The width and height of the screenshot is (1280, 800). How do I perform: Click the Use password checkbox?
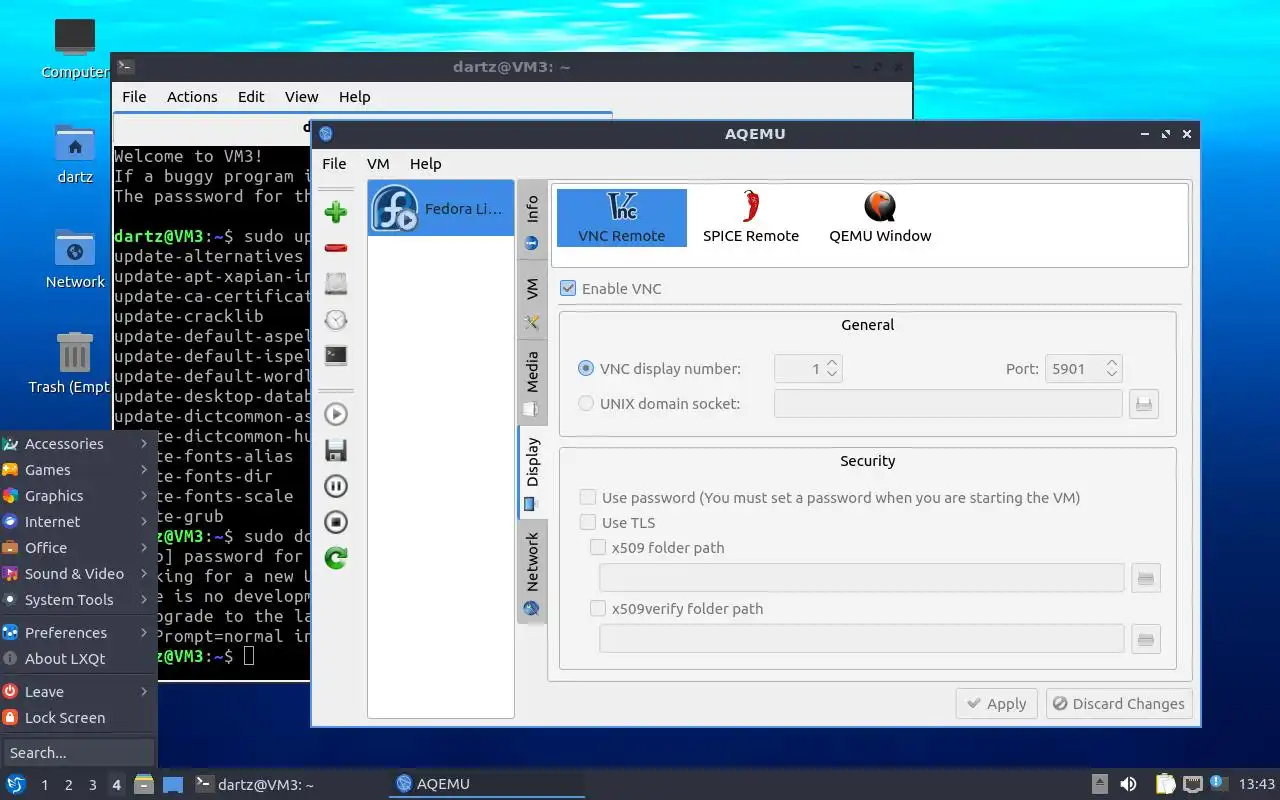(x=588, y=497)
